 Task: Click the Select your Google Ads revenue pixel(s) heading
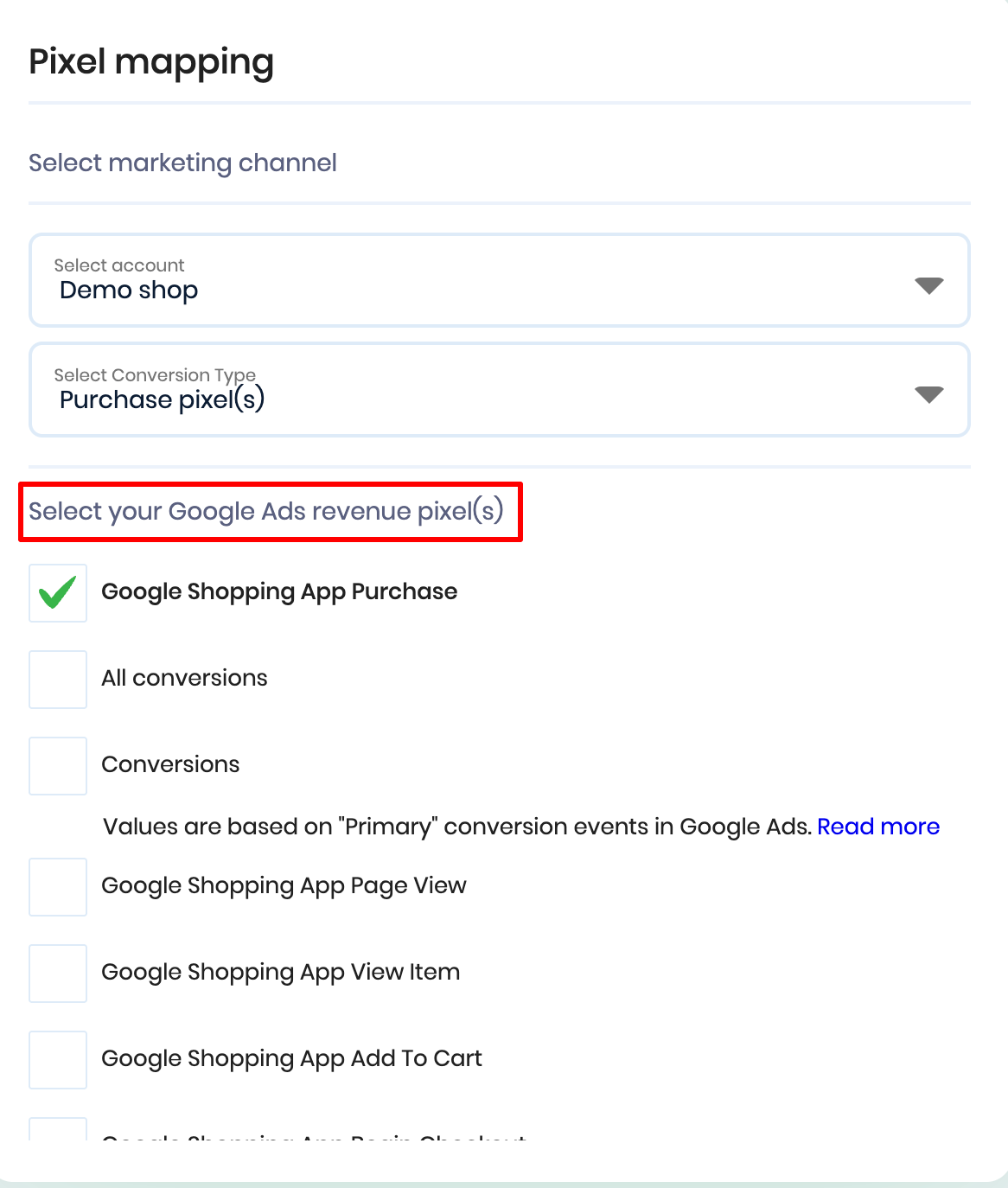(266, 511)
